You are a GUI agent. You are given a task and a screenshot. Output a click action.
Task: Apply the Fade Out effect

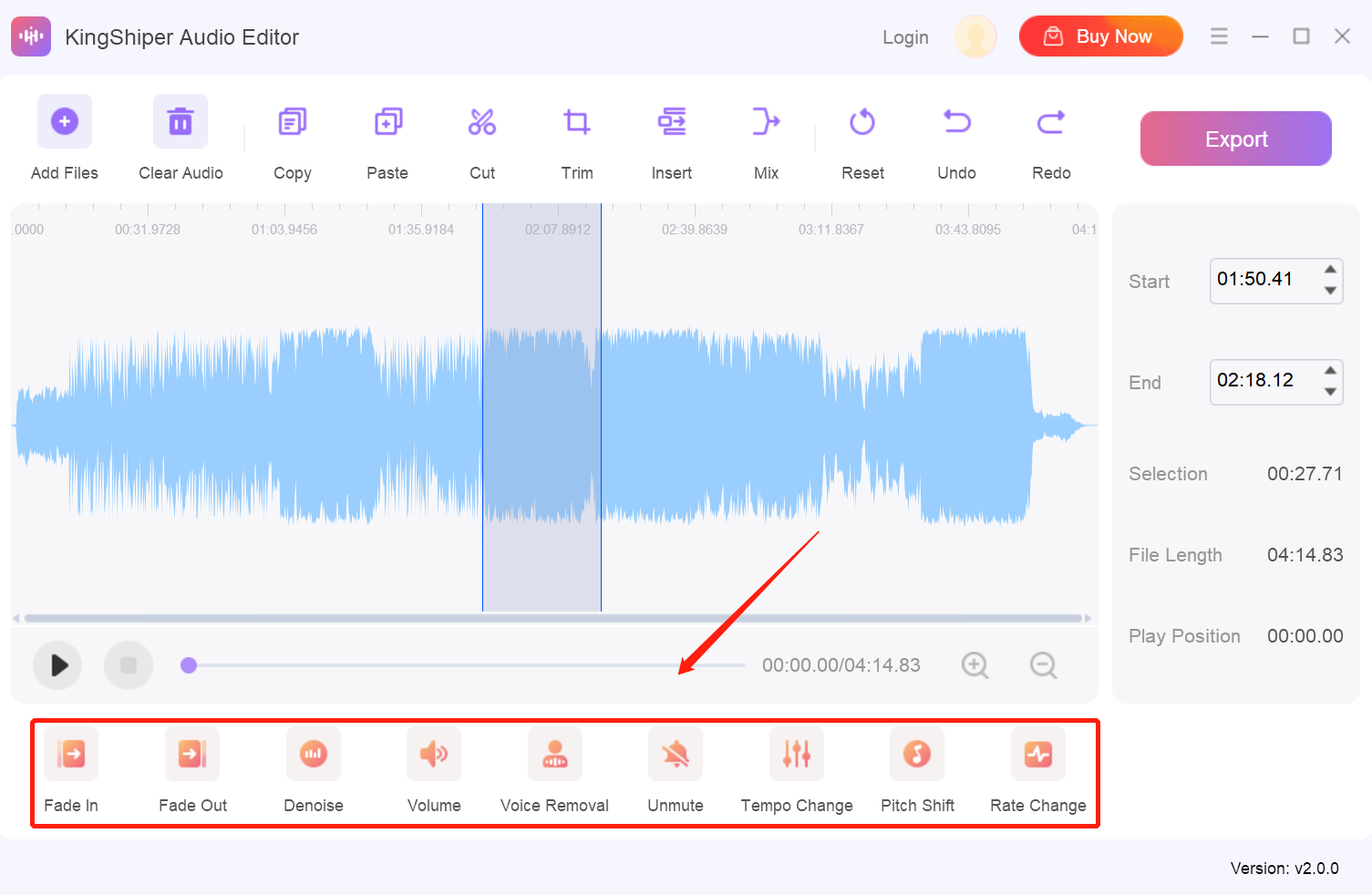point(192,754)
